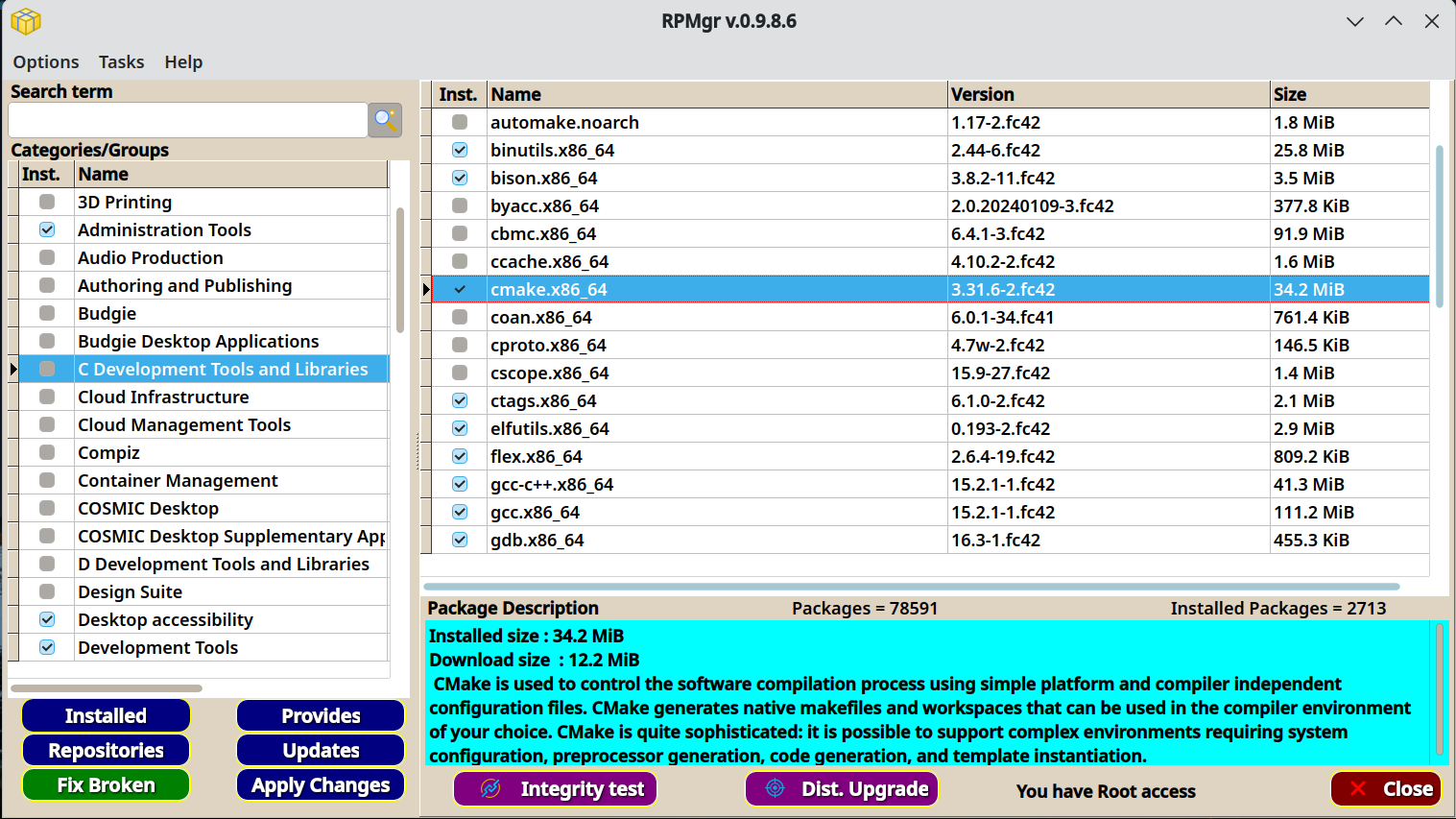Click the red X Close button
Screen dimensions: 1456x819
(x=1386, y=788)
